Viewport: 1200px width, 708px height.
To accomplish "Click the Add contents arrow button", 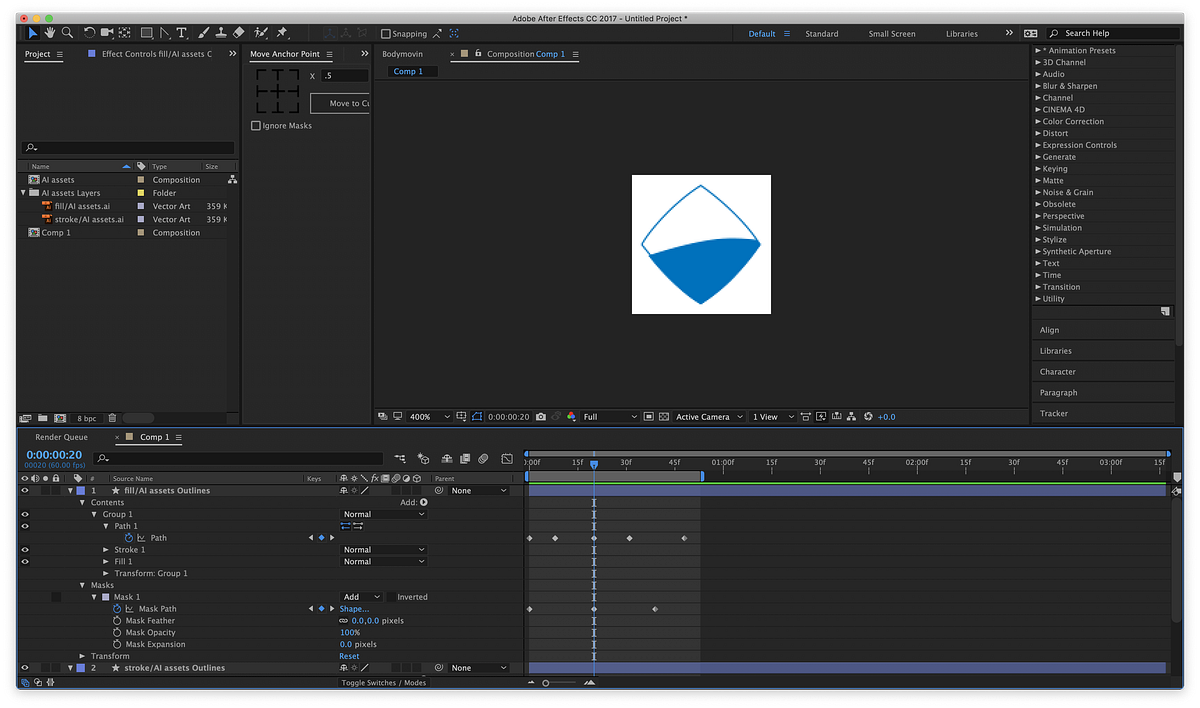I will pyautogui.click(x=424, y=503).
